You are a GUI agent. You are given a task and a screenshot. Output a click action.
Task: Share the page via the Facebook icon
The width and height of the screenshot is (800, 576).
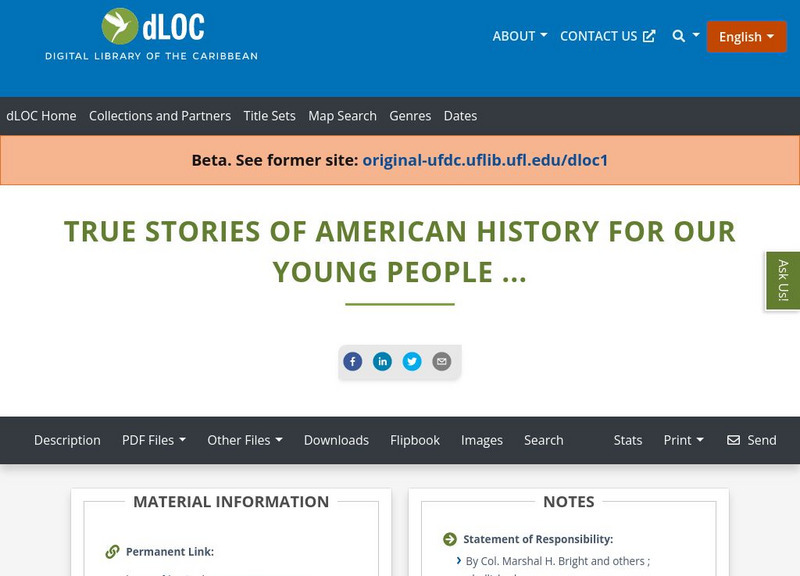352,361
